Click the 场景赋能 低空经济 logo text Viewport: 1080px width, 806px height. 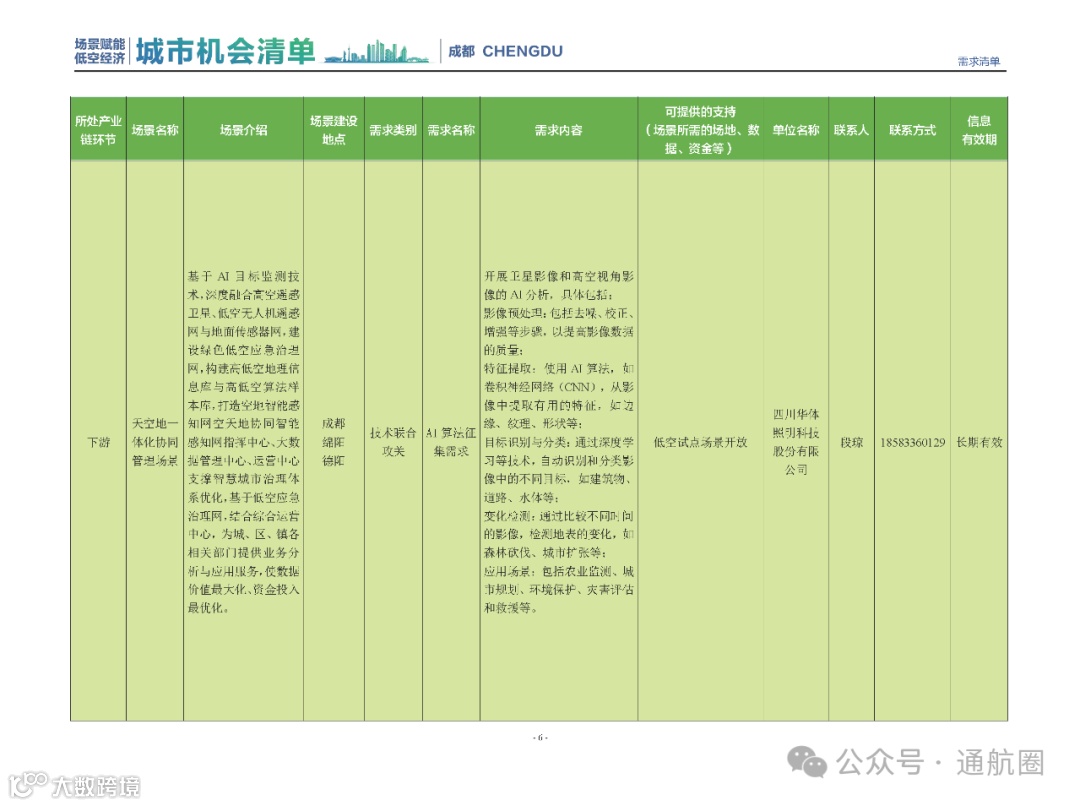tap(100, 52)
